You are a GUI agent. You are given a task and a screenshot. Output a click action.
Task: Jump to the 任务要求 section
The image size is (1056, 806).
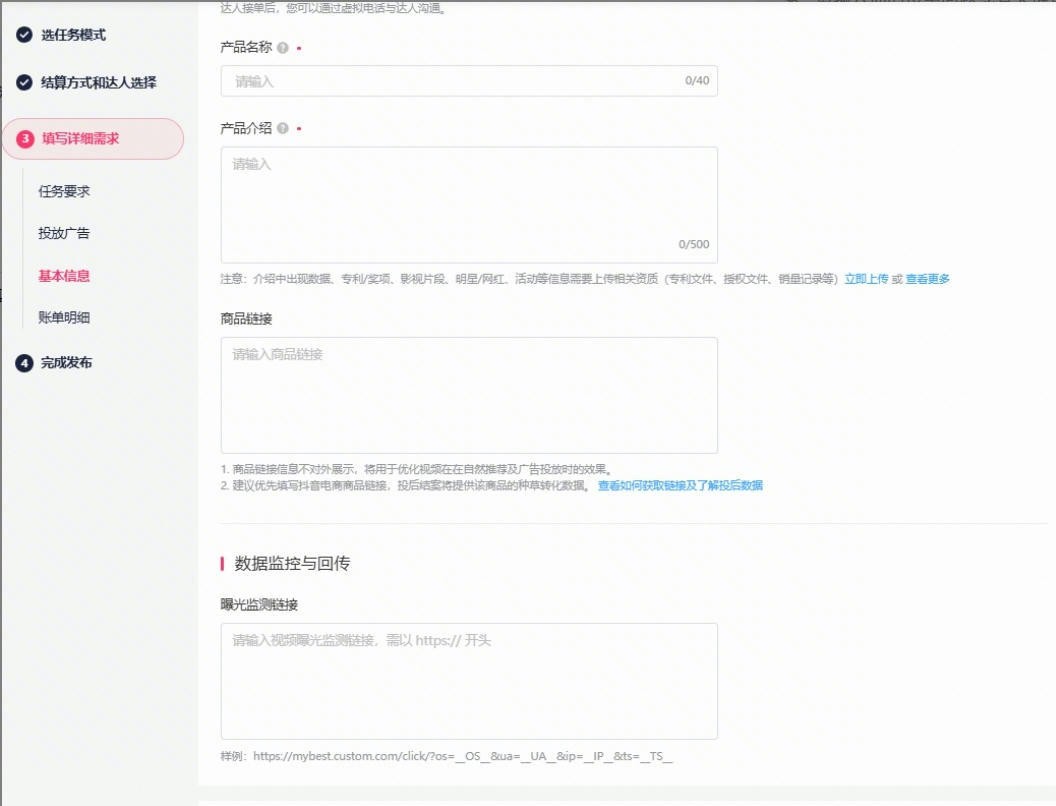(x=64, y=191)
